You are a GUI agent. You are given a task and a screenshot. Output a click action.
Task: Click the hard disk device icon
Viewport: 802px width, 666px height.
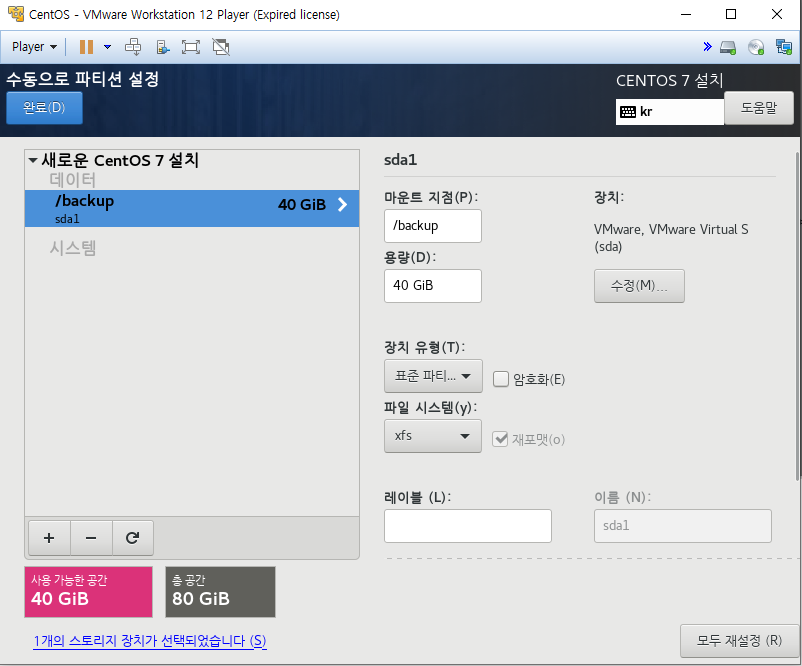pos(728,48)
